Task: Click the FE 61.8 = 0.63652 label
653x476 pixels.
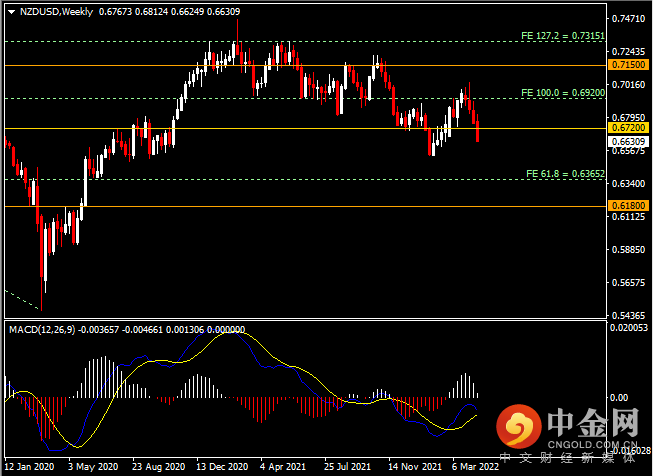Action: [x=565, y=173]
